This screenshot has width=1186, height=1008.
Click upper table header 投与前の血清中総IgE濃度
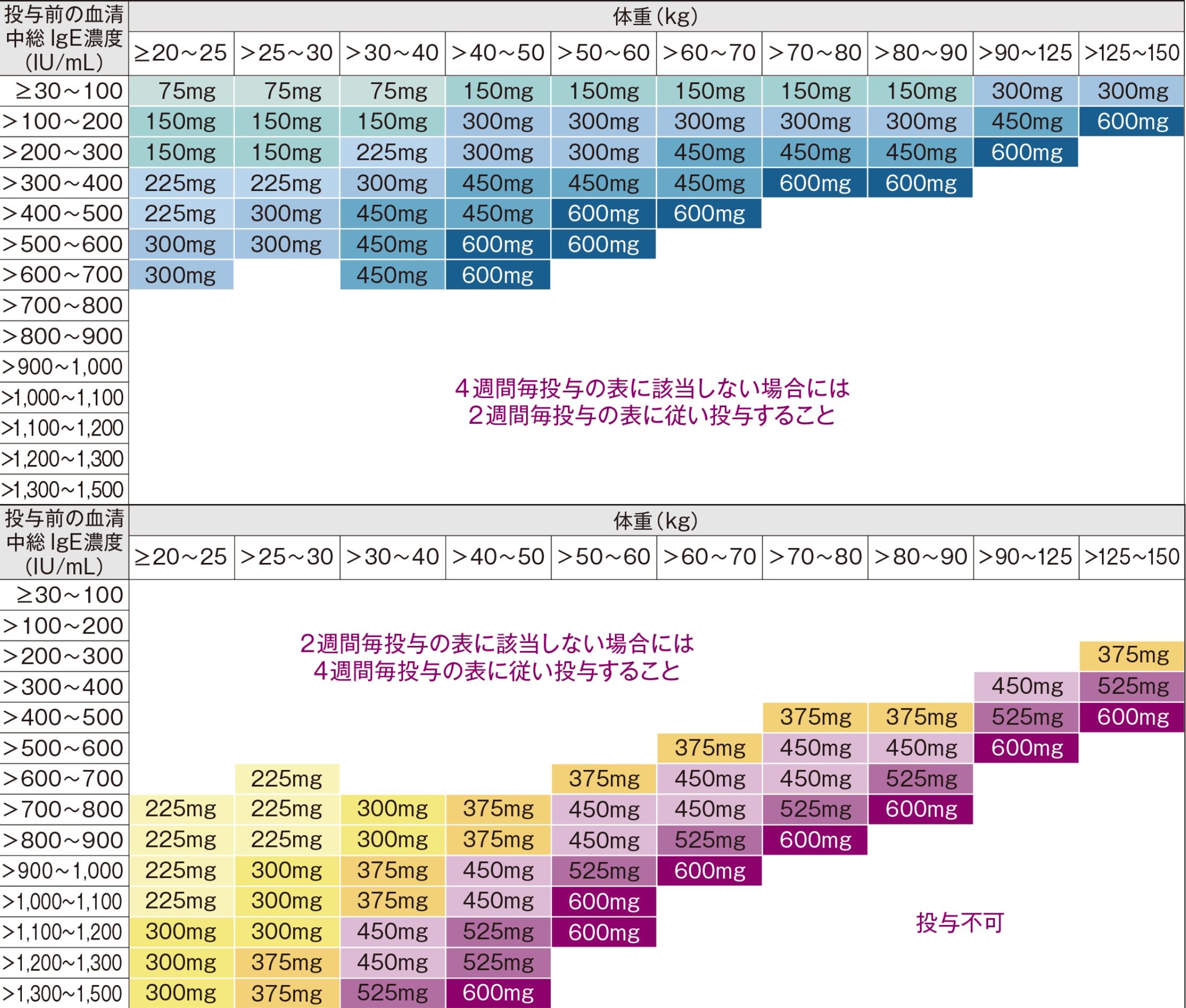64,39
